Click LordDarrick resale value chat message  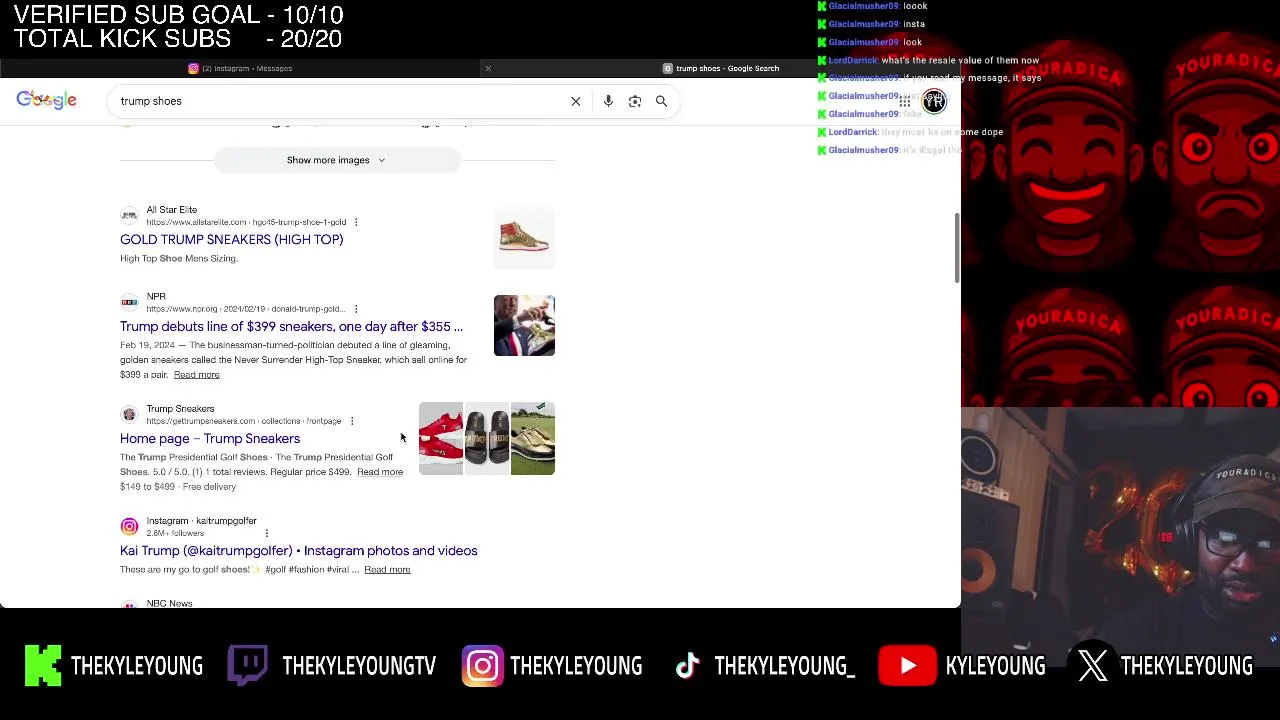point(929,60)
